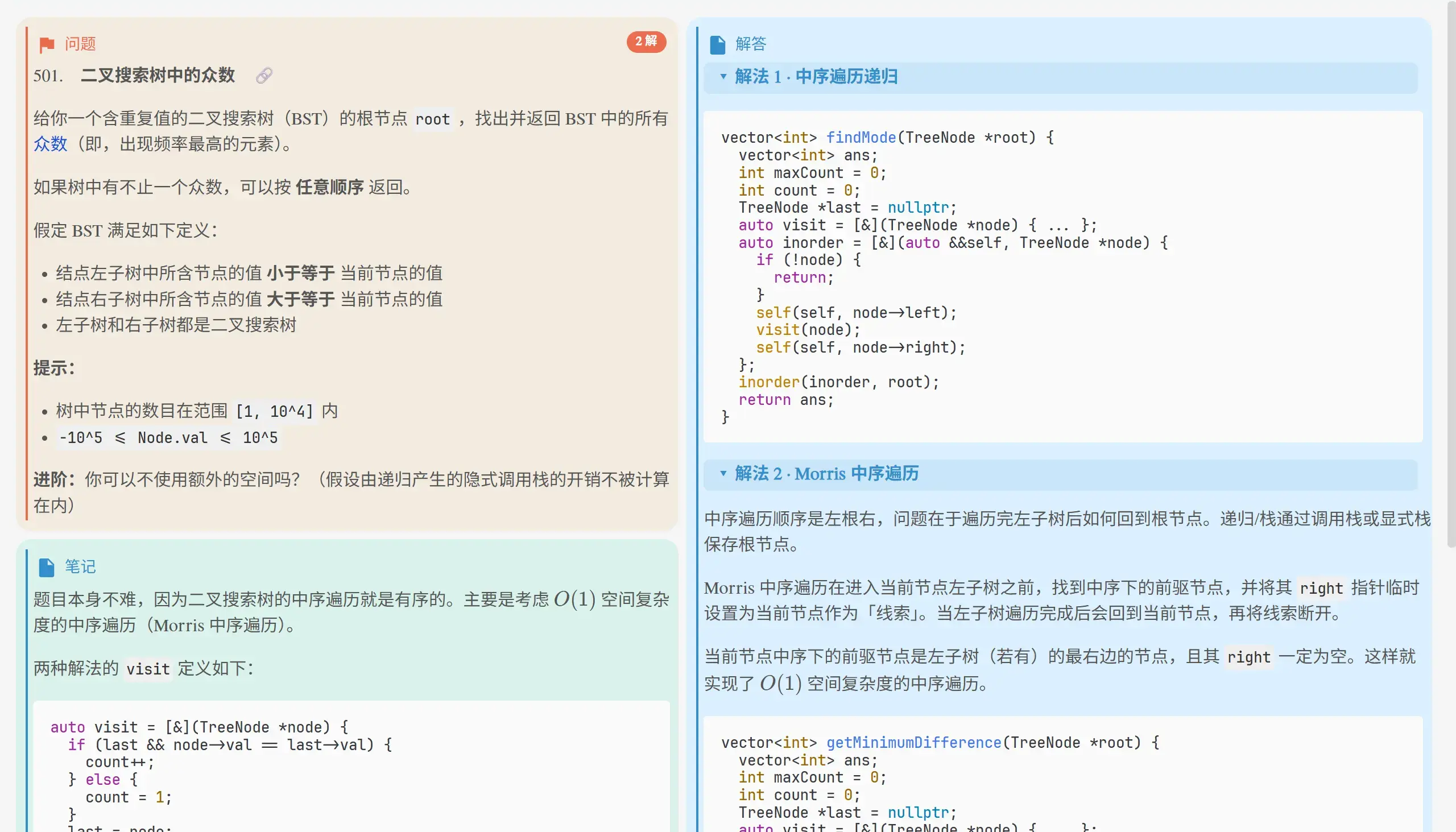Open the 众数 hyperlink
Screen dimensions: 1456x832
tap(50, 144)
